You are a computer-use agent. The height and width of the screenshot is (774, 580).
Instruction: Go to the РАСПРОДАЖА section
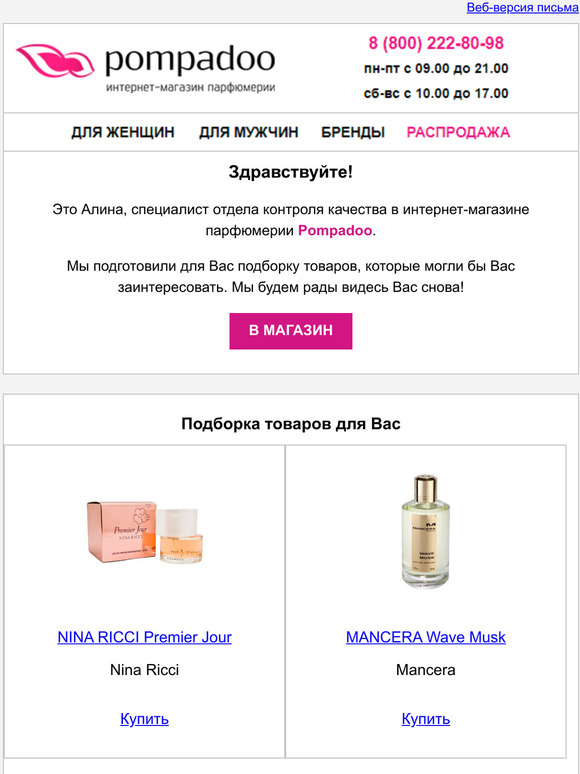[458, 132]
